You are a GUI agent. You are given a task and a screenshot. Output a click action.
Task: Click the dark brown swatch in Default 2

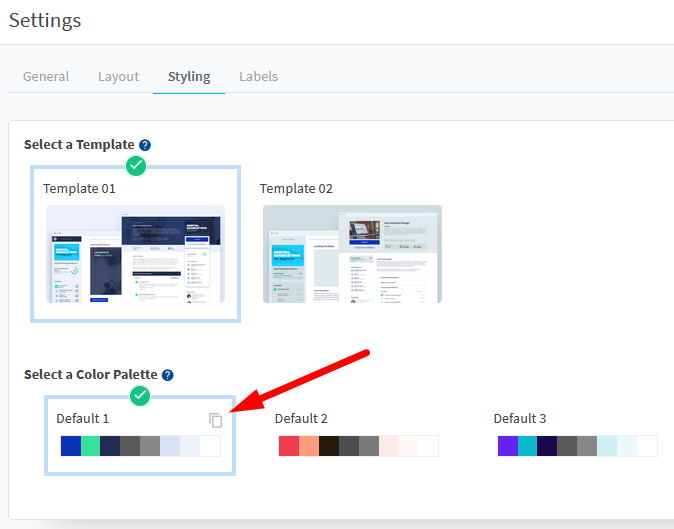pos(329,446)
